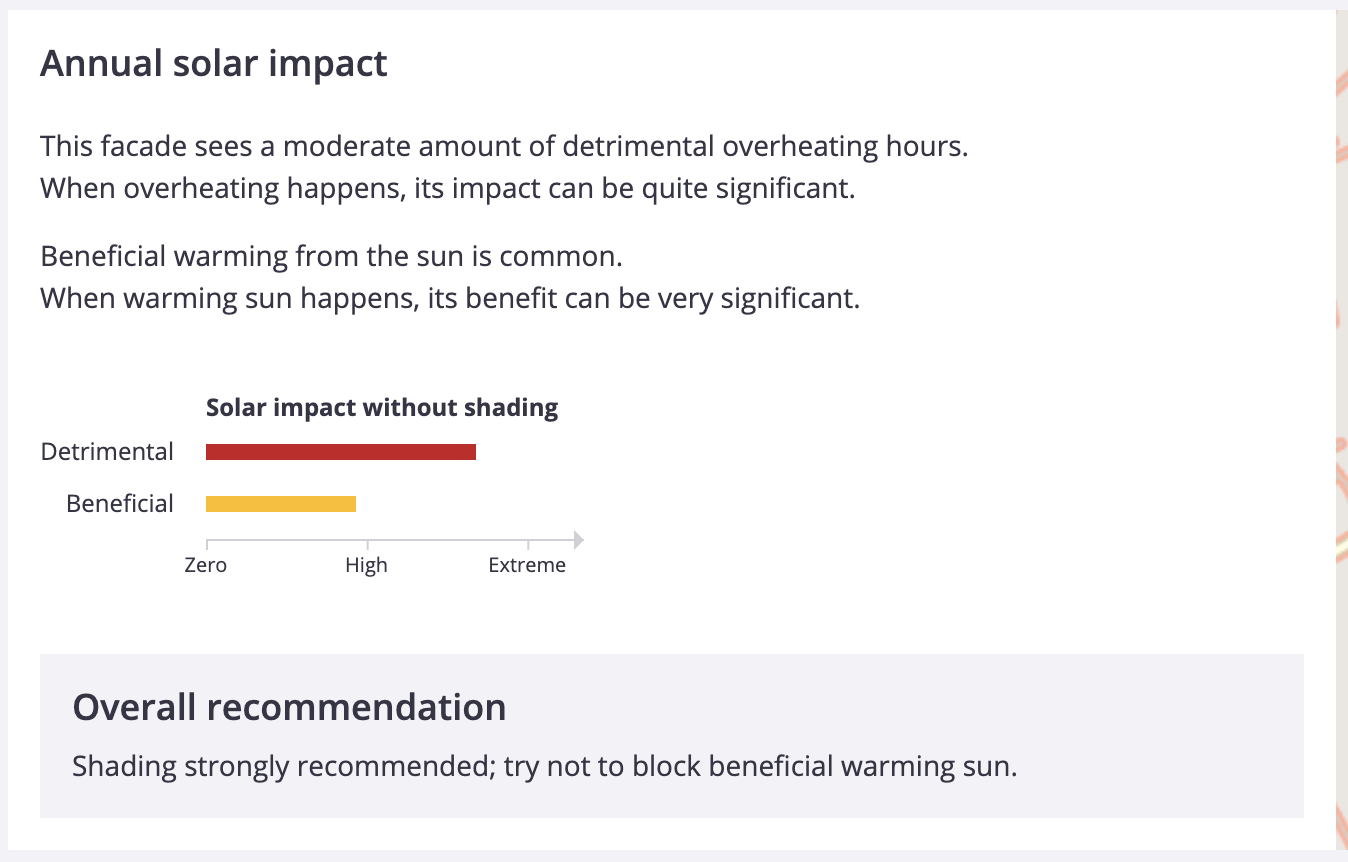The image size is (1348, 862).
Task: Click the red Detrimental impact bar
Action: (341, 452)
